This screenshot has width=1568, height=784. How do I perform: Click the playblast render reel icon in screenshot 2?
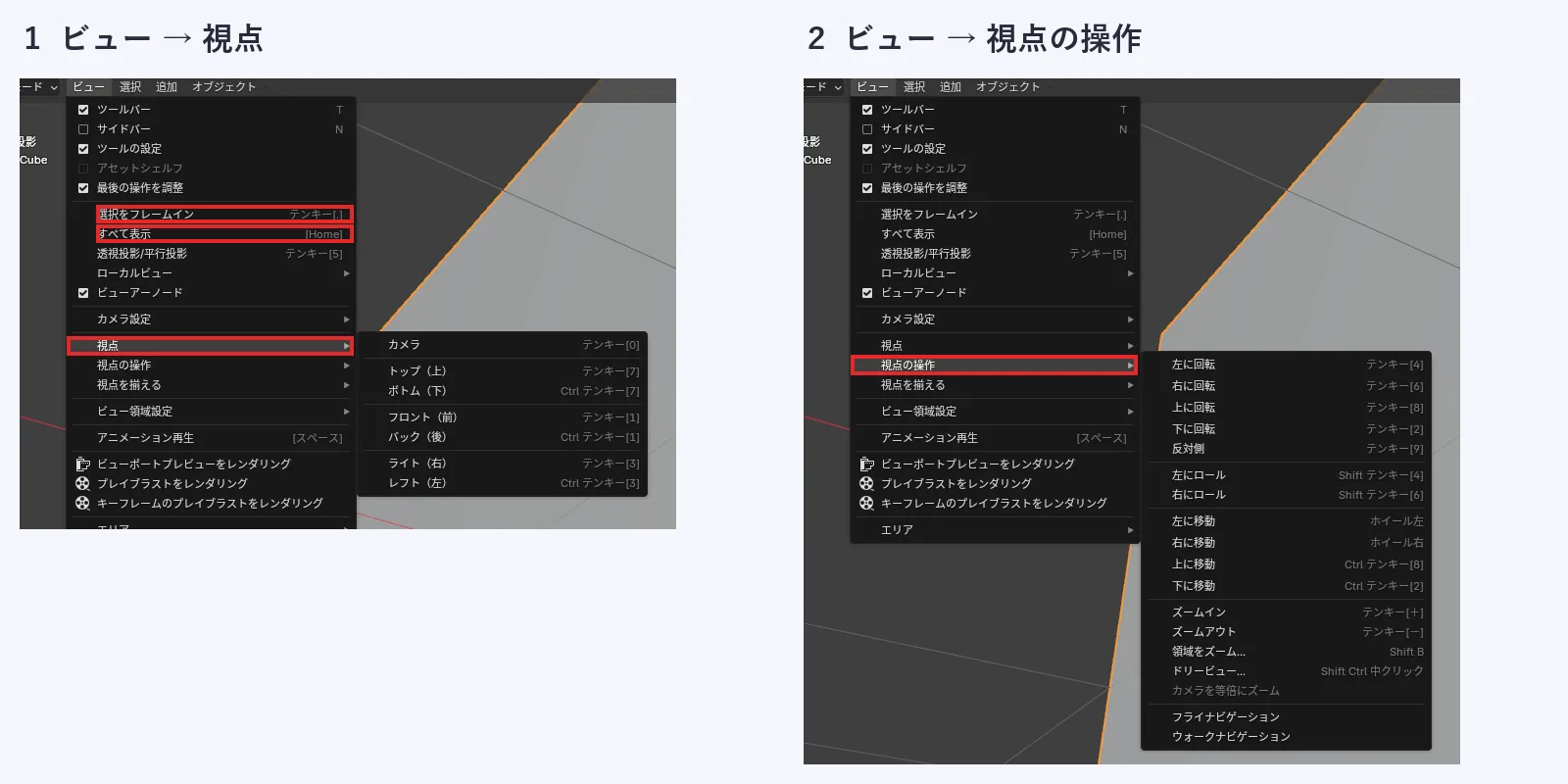867,483
